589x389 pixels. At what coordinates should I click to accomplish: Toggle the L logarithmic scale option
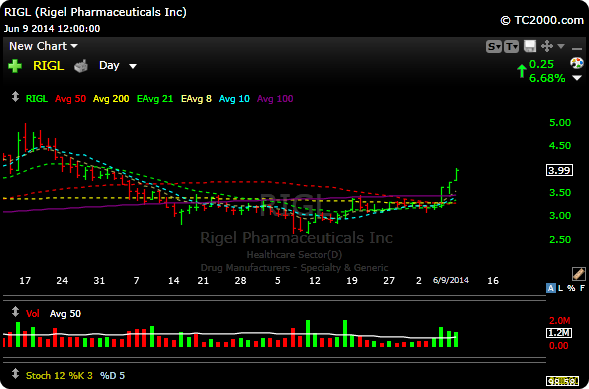(561, 288)
